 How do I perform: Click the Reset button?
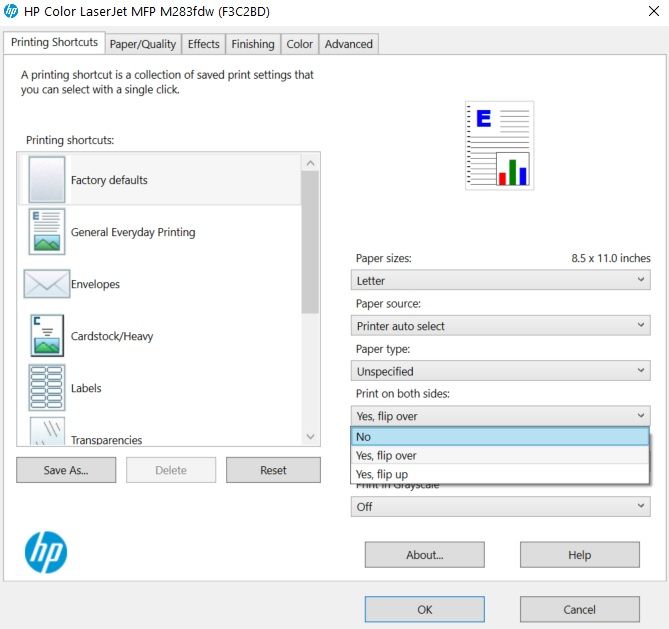coord(273,470)
